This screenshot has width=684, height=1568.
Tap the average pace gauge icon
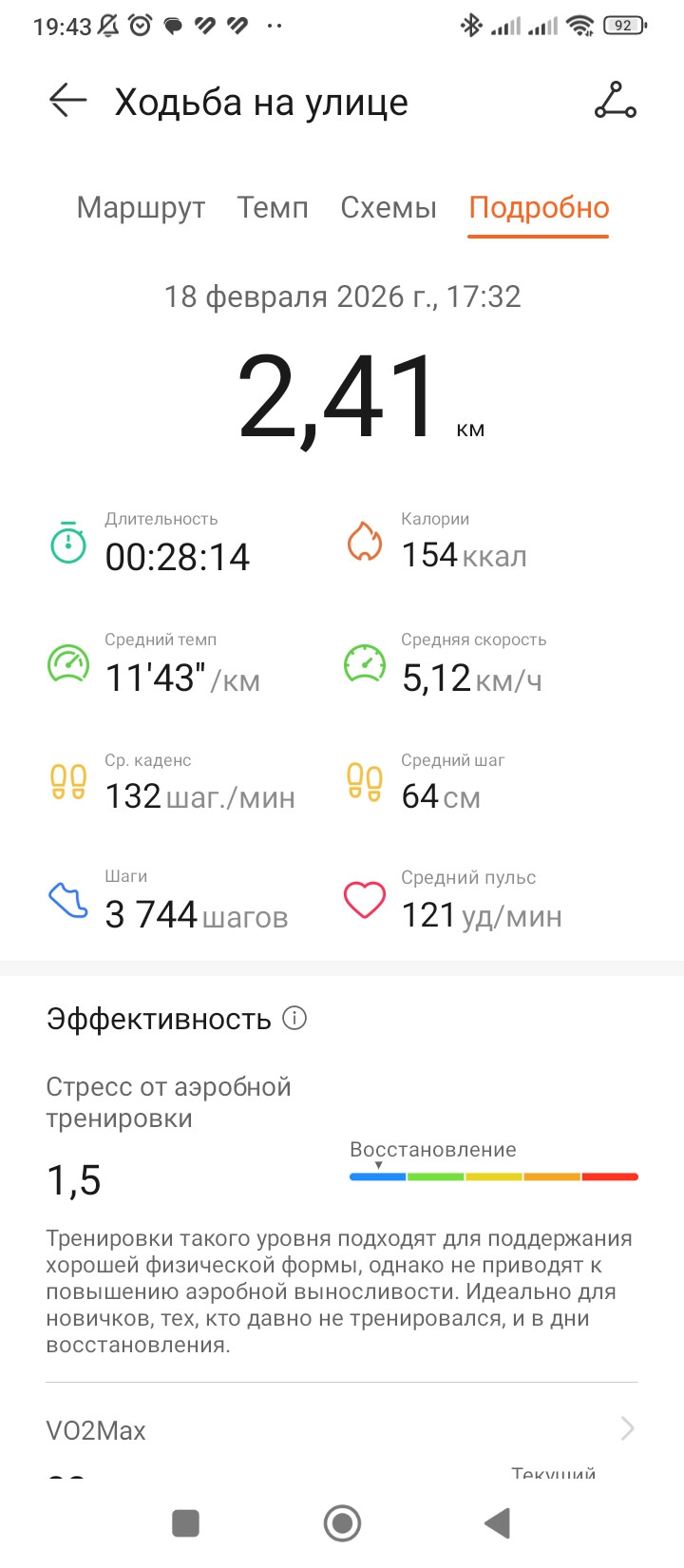[68, 663]
